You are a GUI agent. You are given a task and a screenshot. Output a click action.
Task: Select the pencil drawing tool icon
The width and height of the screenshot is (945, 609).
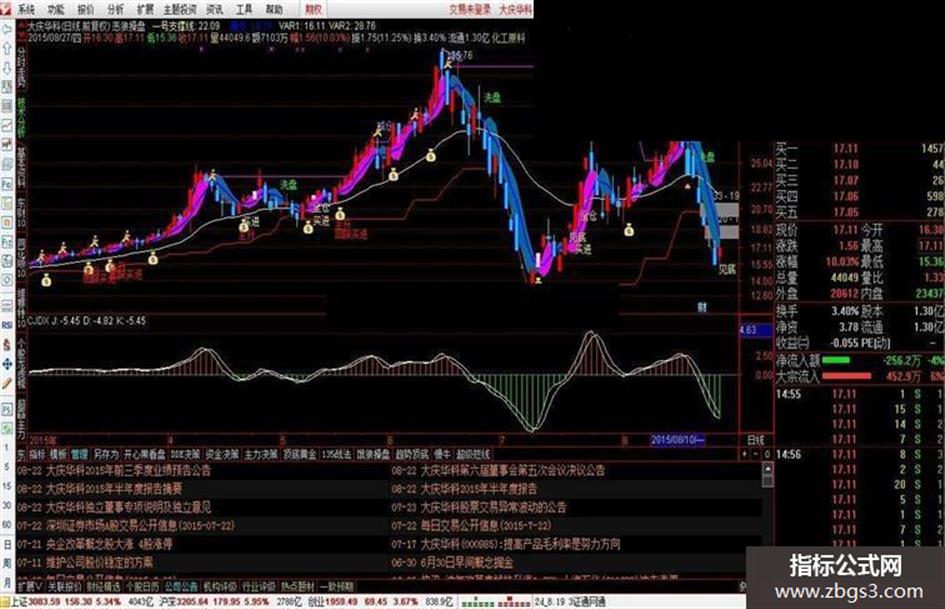(7, 383)
